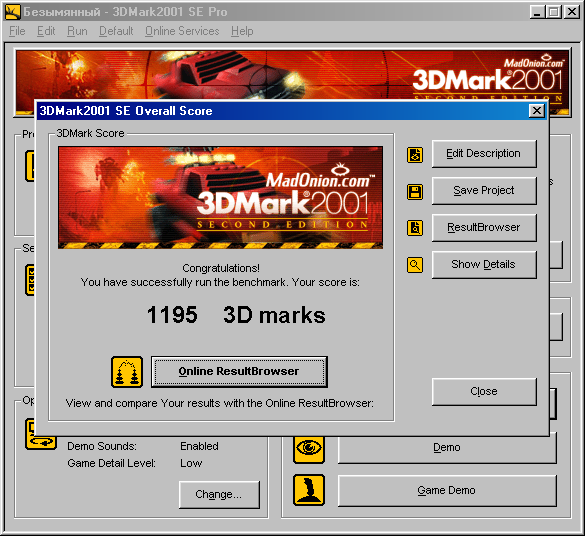Image resolution: width=585 pixels, height=536 pixels.
Task: Click the Save Project button
Action: (484, 191)
